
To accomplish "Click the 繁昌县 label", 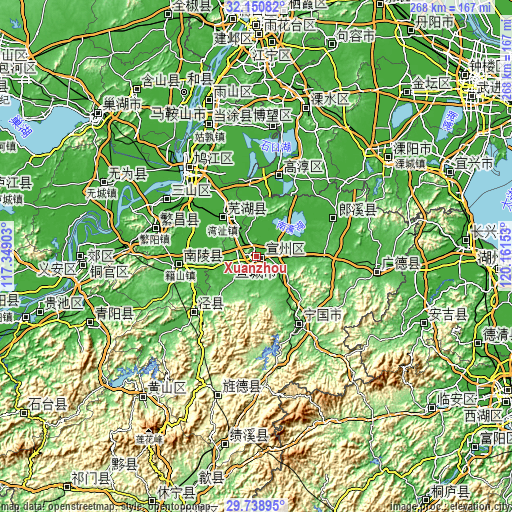I will click(180, 219).
